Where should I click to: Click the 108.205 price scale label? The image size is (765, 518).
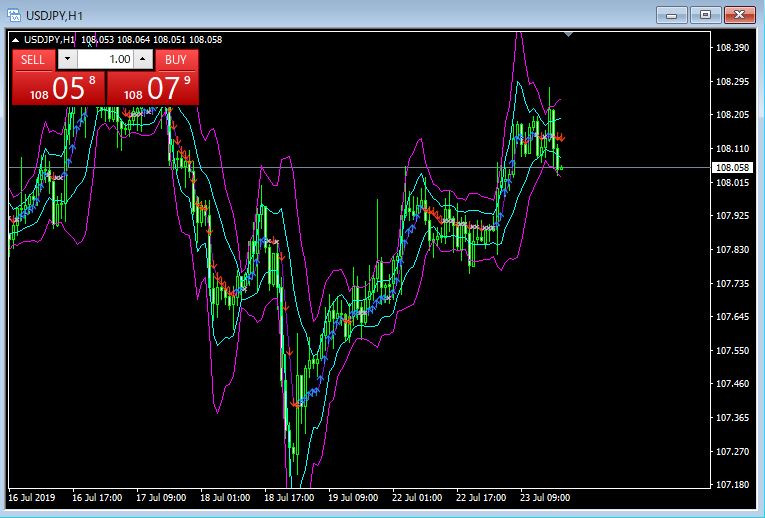click(732, 115)
